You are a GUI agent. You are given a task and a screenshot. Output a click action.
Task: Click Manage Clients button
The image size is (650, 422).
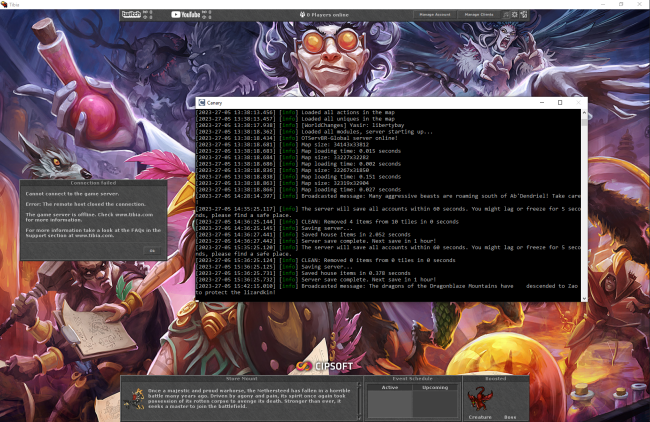point(479,15)
